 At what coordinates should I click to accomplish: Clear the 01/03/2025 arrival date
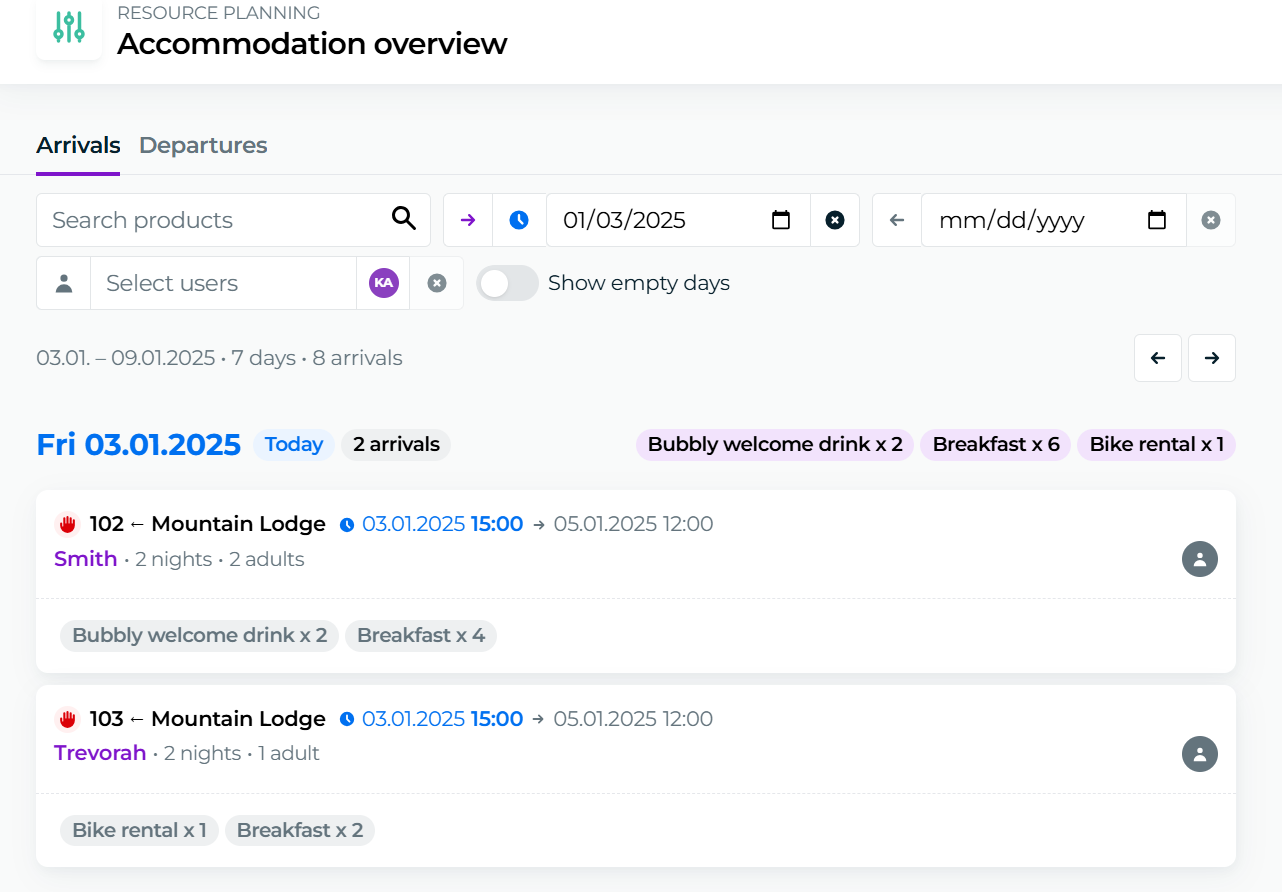coord(835,220)
